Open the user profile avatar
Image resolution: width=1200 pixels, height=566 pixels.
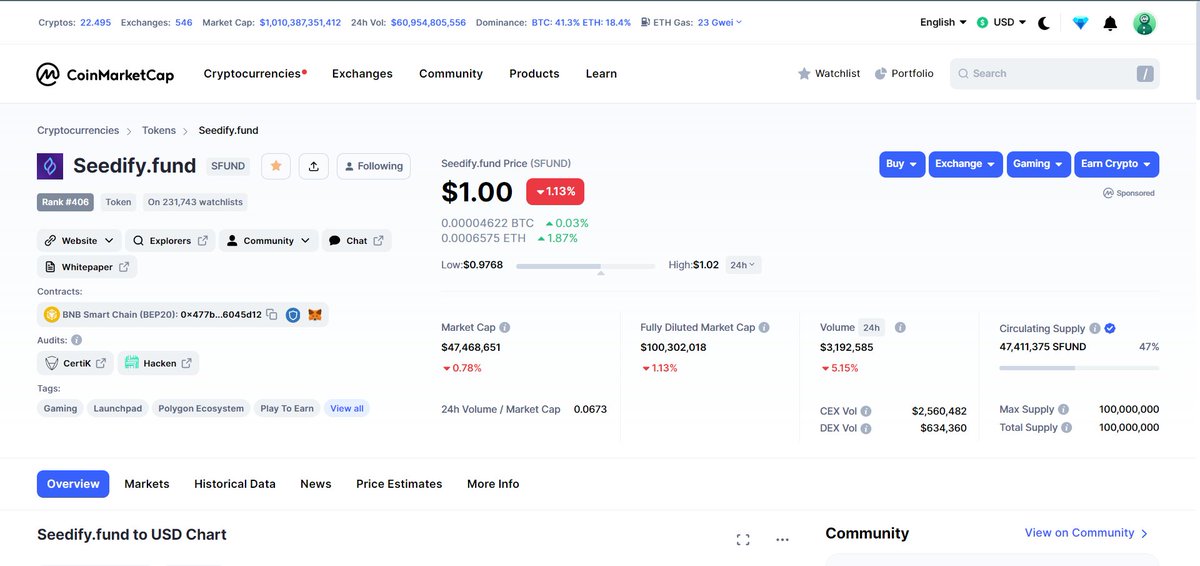coord(1144,23)
